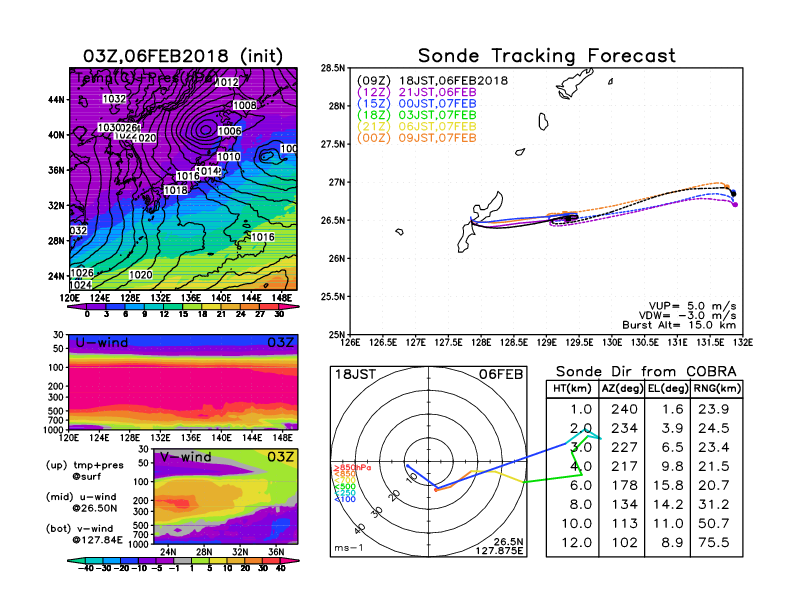Click the "VUP= 5.0 m/s" label
Image resolution: width=792 pixels, height=612 pixels.
(692, 306)
